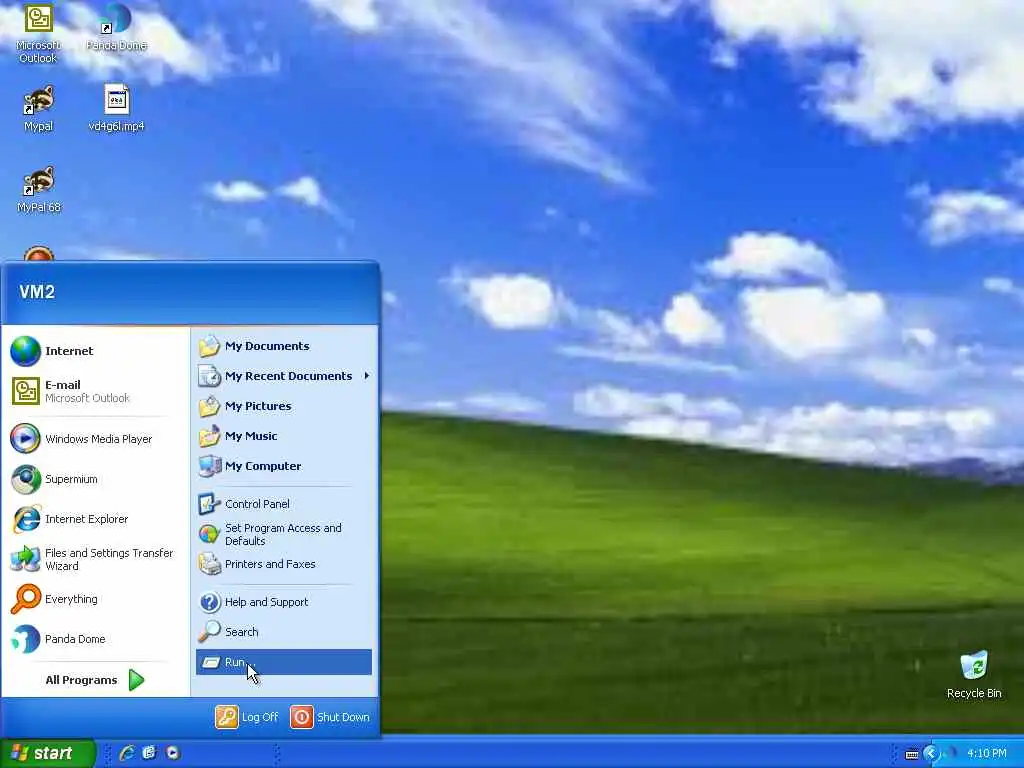Open My Computer

[283, 466]
